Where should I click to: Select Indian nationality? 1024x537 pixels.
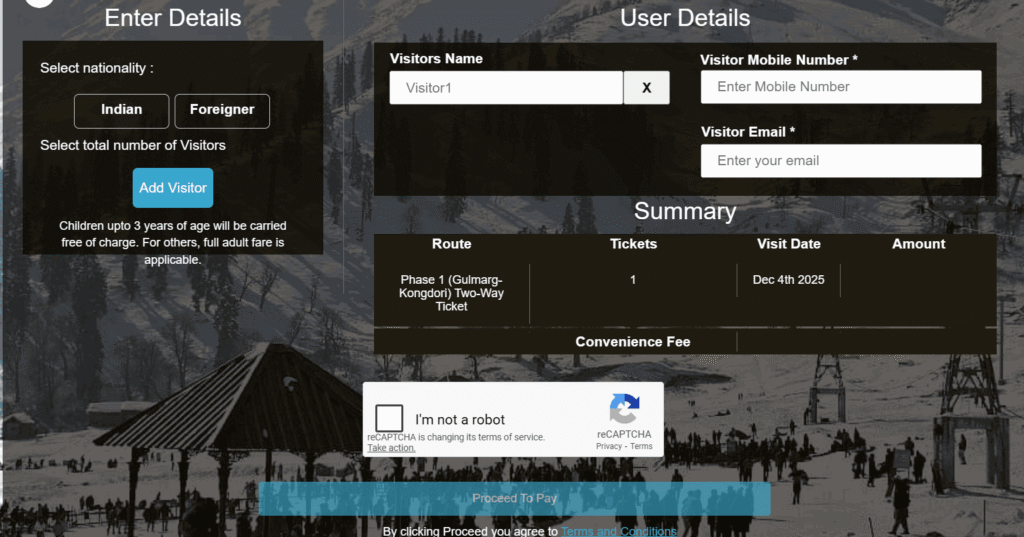[121, 110]
